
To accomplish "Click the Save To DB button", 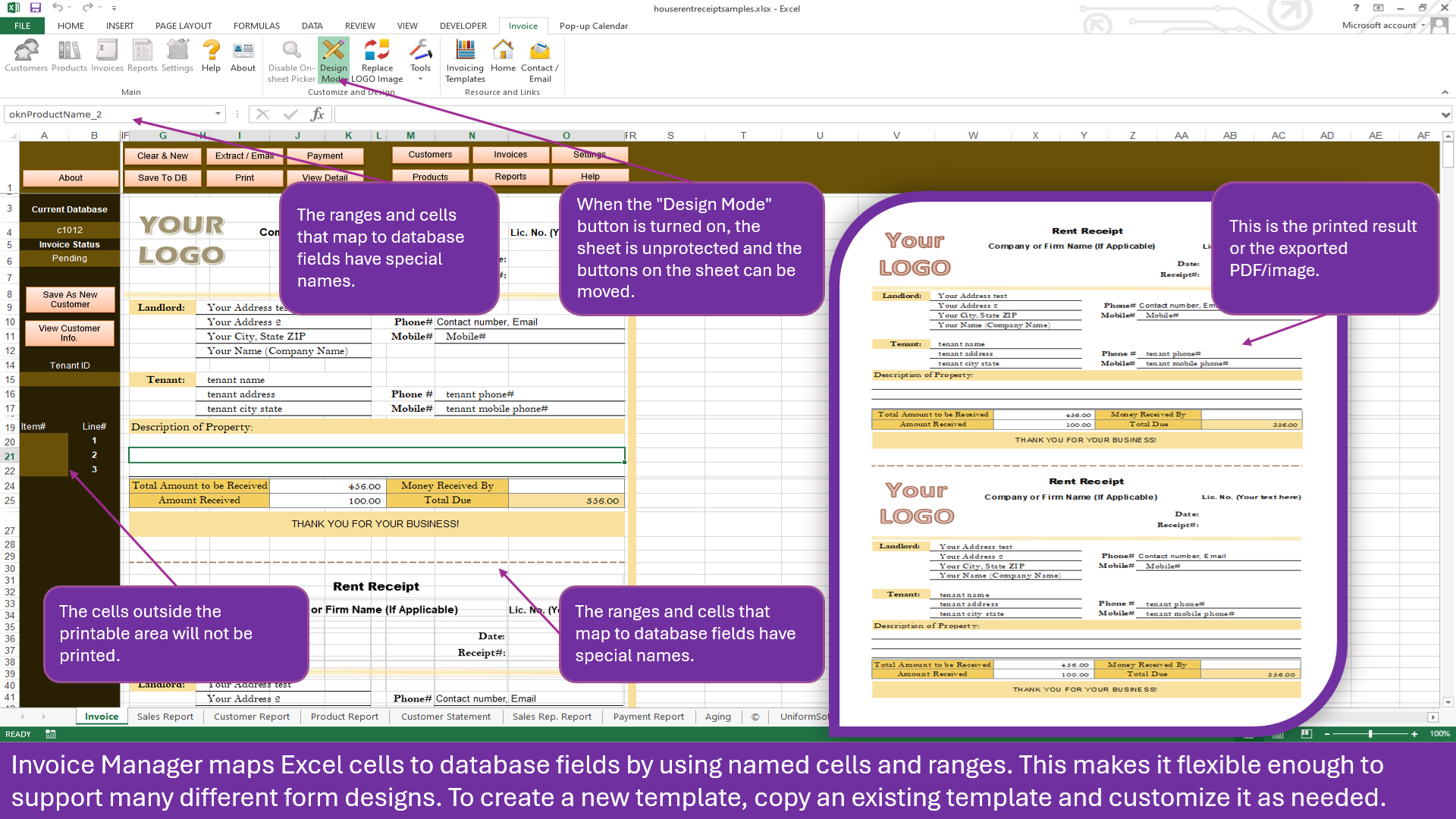I will [x=162, y=177].
